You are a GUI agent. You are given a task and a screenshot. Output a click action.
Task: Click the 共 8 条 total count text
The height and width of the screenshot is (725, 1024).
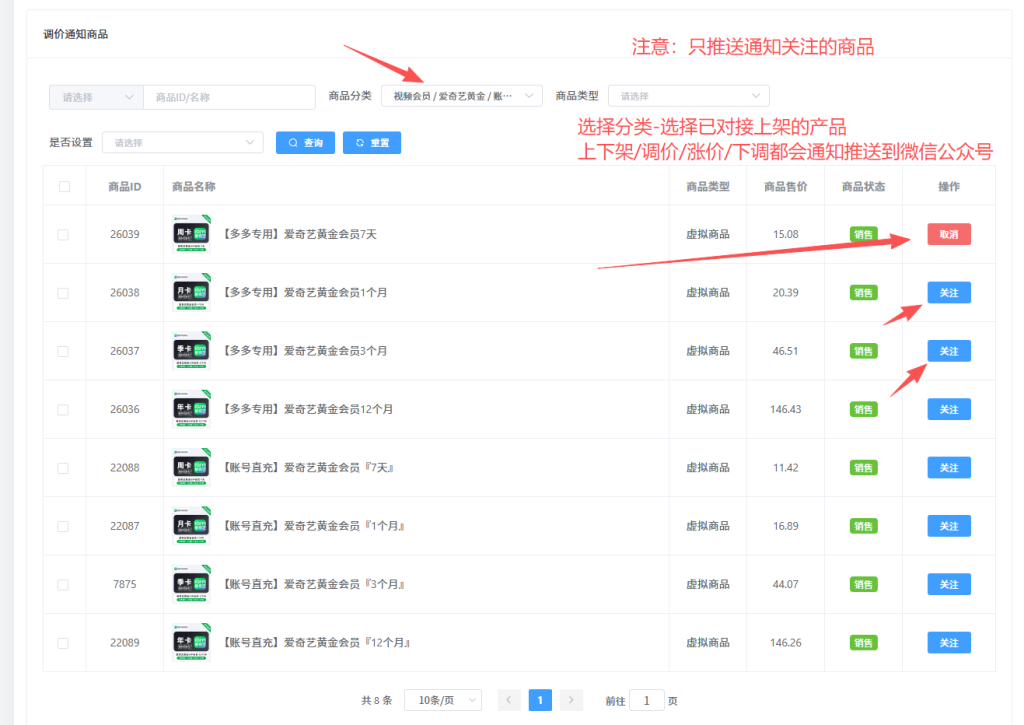coord(377,700)
